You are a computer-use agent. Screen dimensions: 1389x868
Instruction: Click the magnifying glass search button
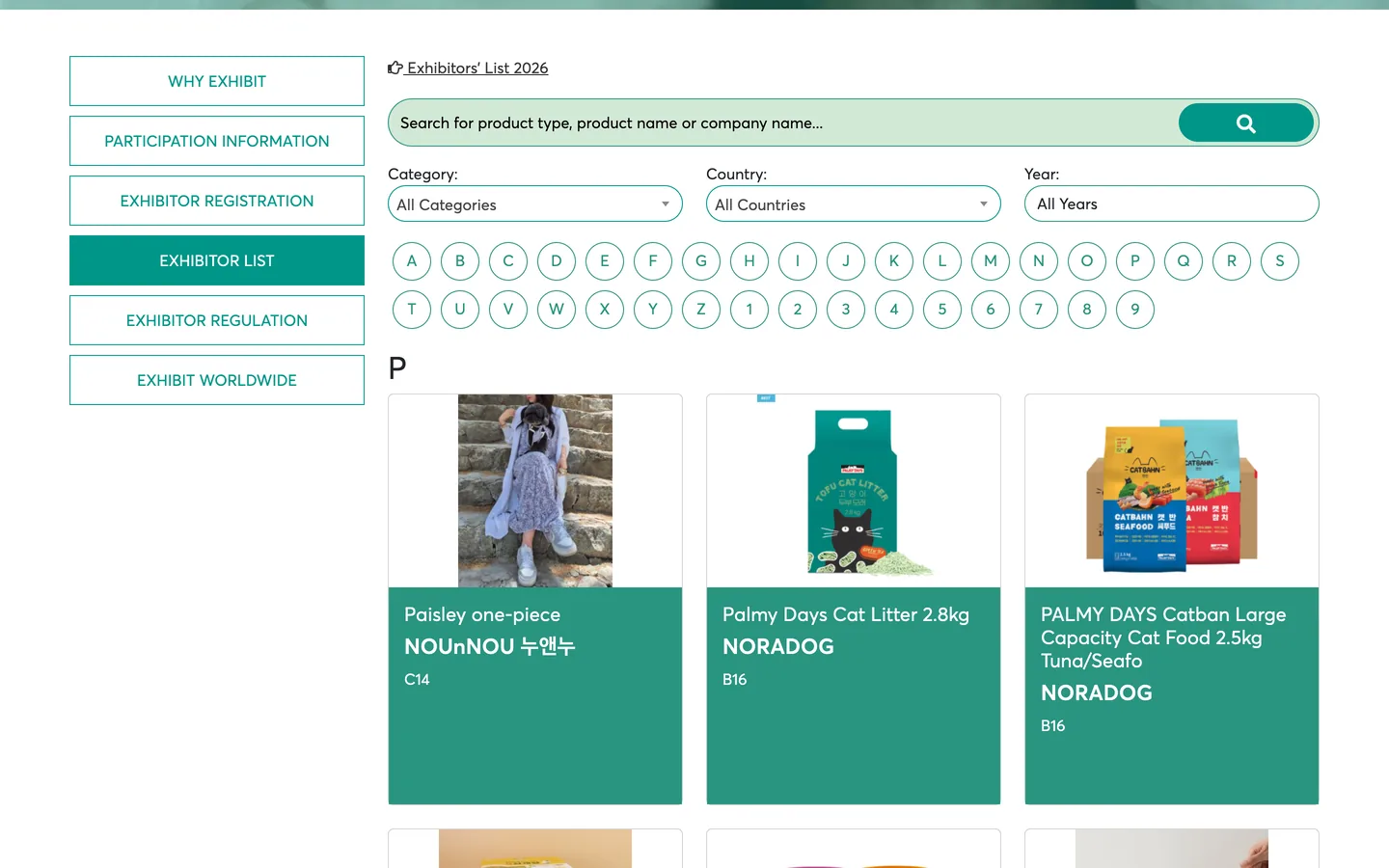pyautogui.click(x=1245, y=122)
